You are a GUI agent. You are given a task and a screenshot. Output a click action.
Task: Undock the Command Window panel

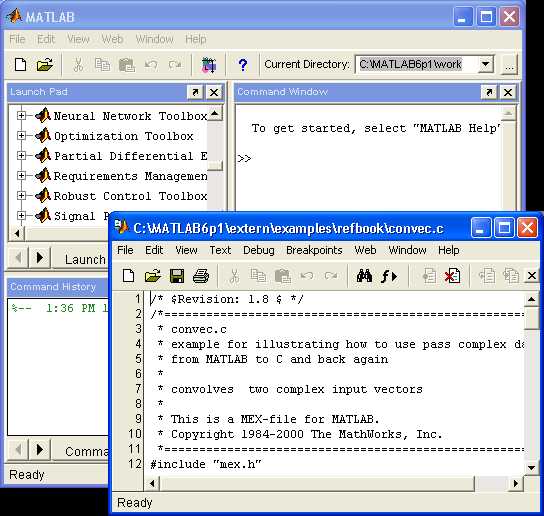point(489,92)
